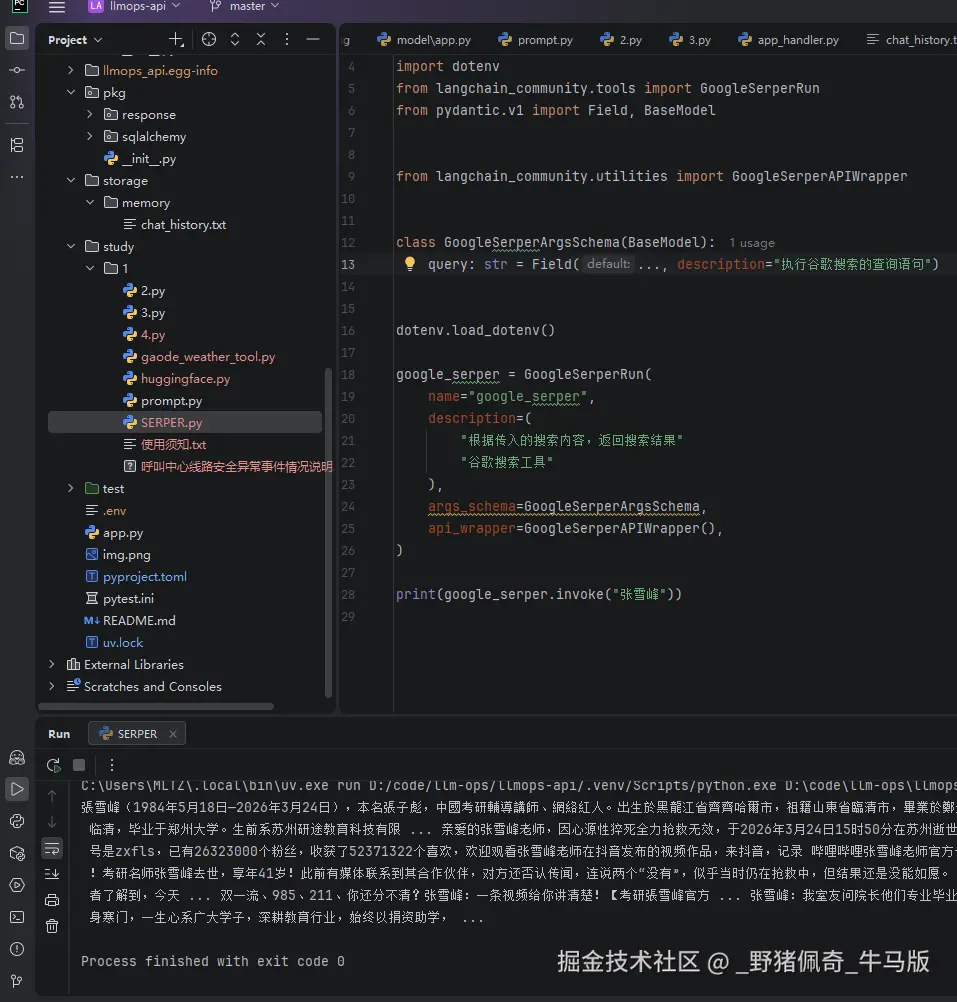The width and height of the screenshot is (957, 1002).
Task: Click the "1 usage" hint link
Action: pyautogui.click(x=752, y=243)
